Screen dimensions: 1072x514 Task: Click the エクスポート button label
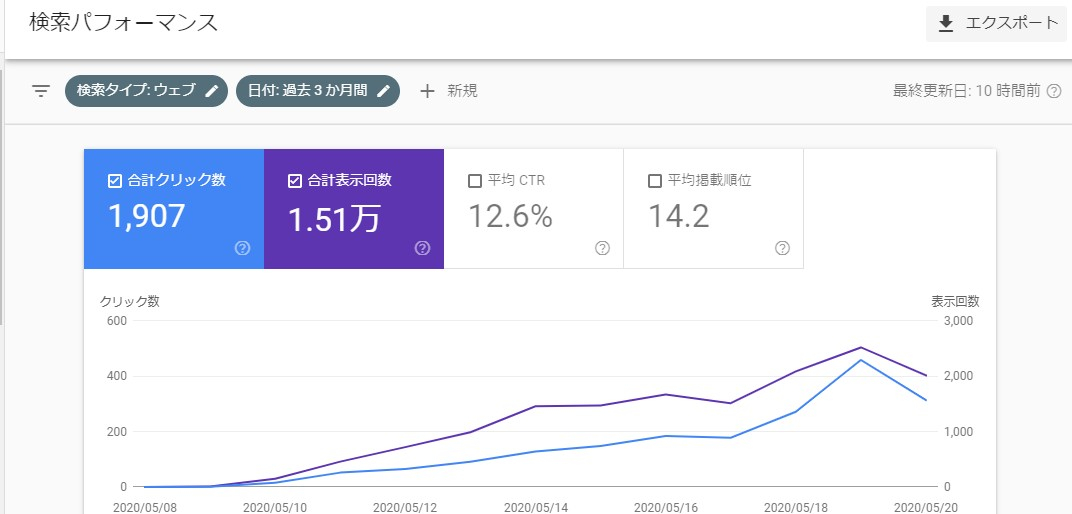pos(1011,23)
